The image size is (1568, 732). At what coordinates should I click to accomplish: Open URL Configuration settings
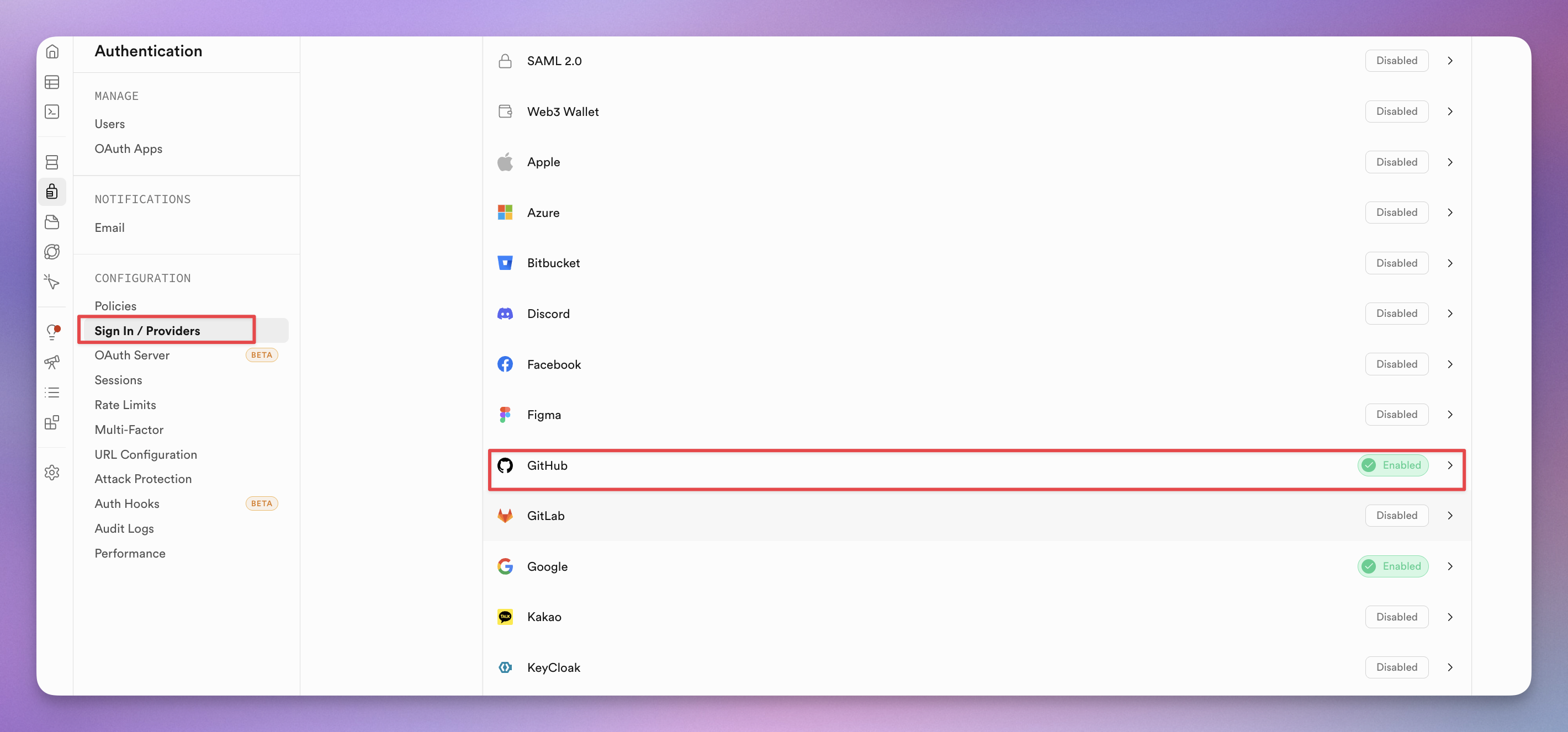(x=146, y=454)
